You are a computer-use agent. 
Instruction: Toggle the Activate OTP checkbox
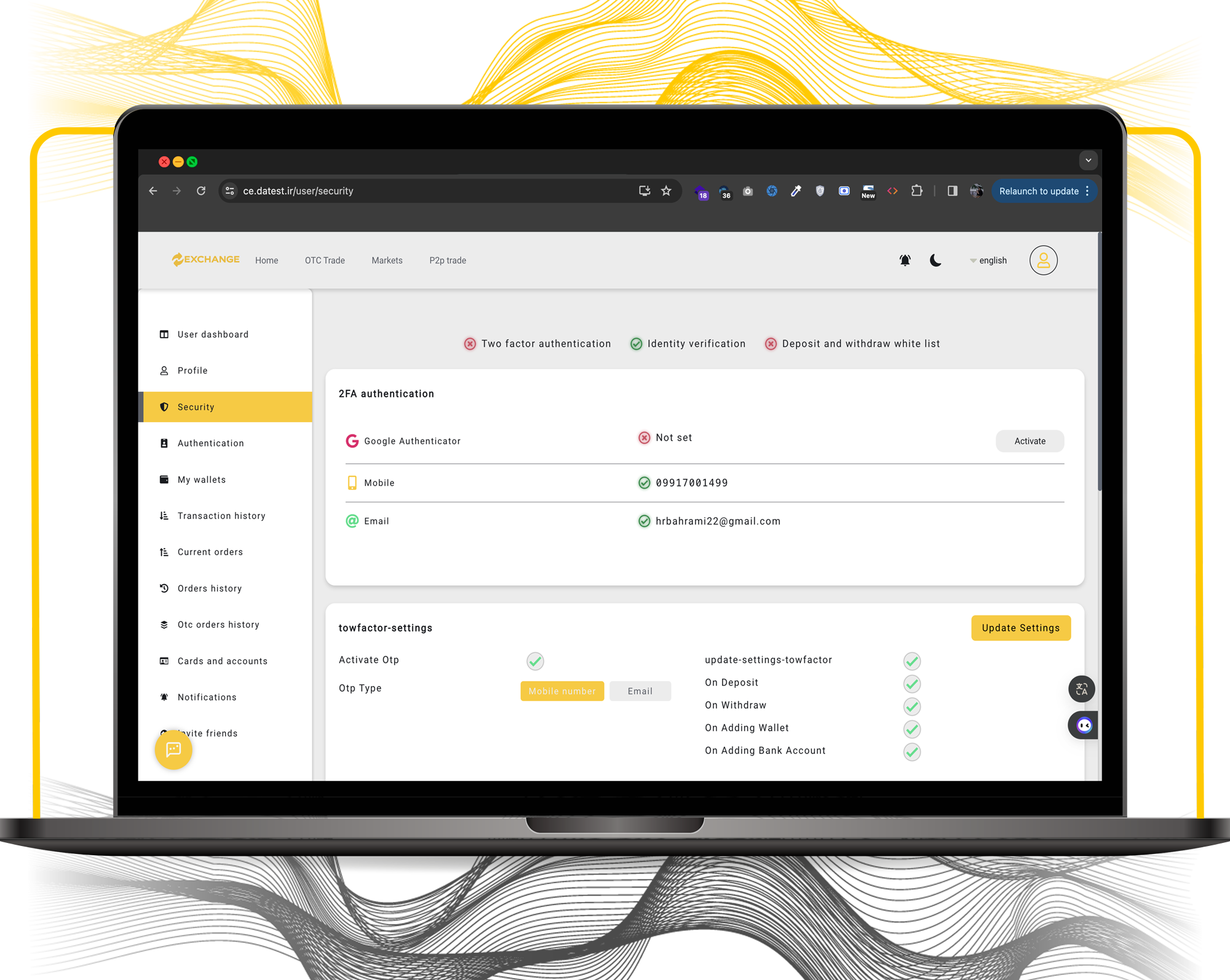[x=536, y=660]
